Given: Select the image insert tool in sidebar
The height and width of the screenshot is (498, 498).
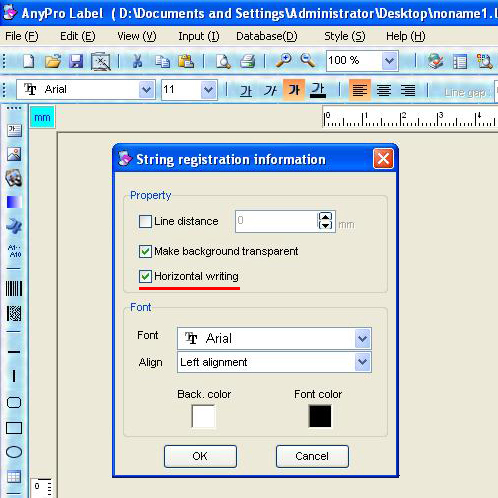Looking at the screenshot, I should point(14,154).
